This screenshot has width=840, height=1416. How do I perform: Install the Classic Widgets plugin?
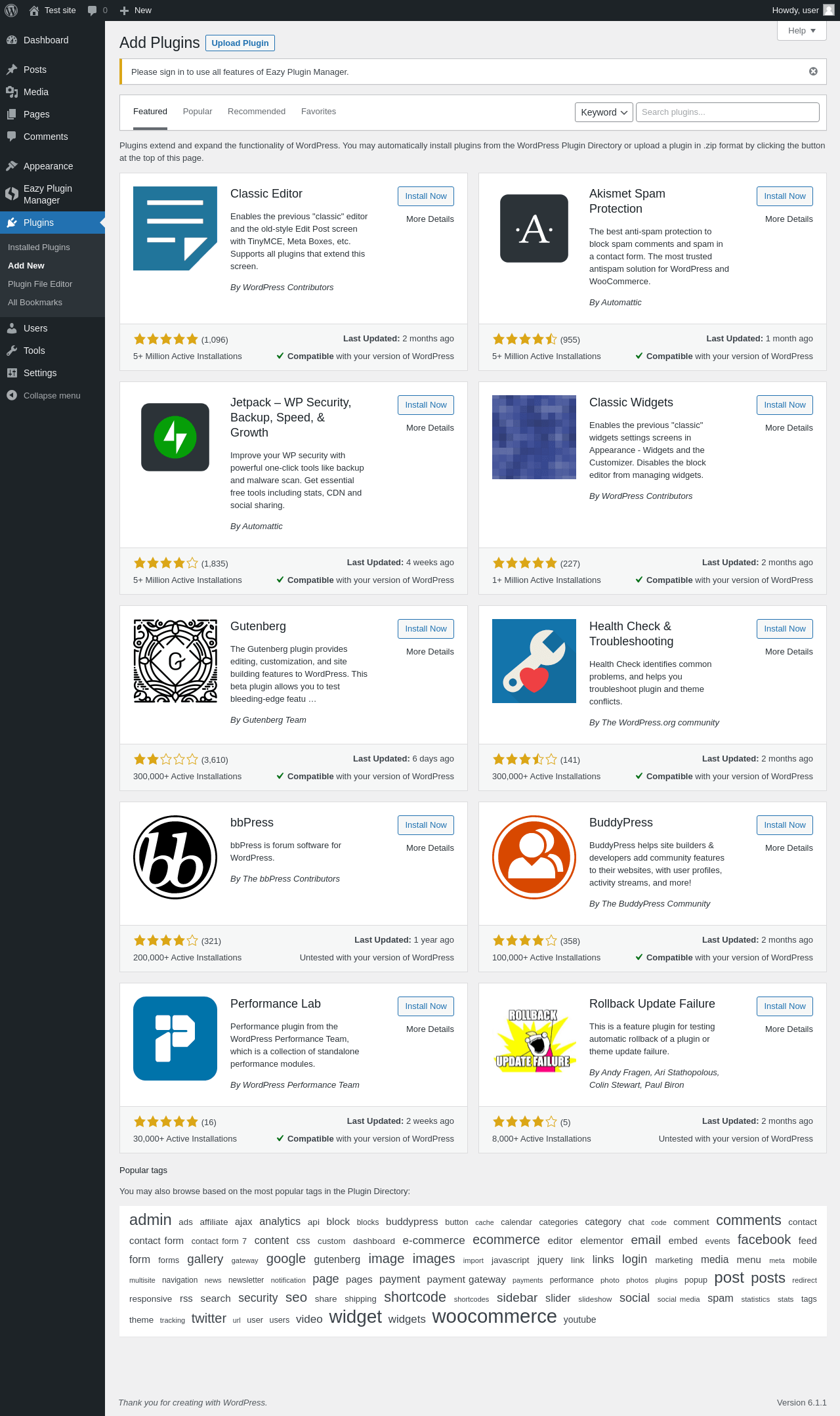point(785,405)
